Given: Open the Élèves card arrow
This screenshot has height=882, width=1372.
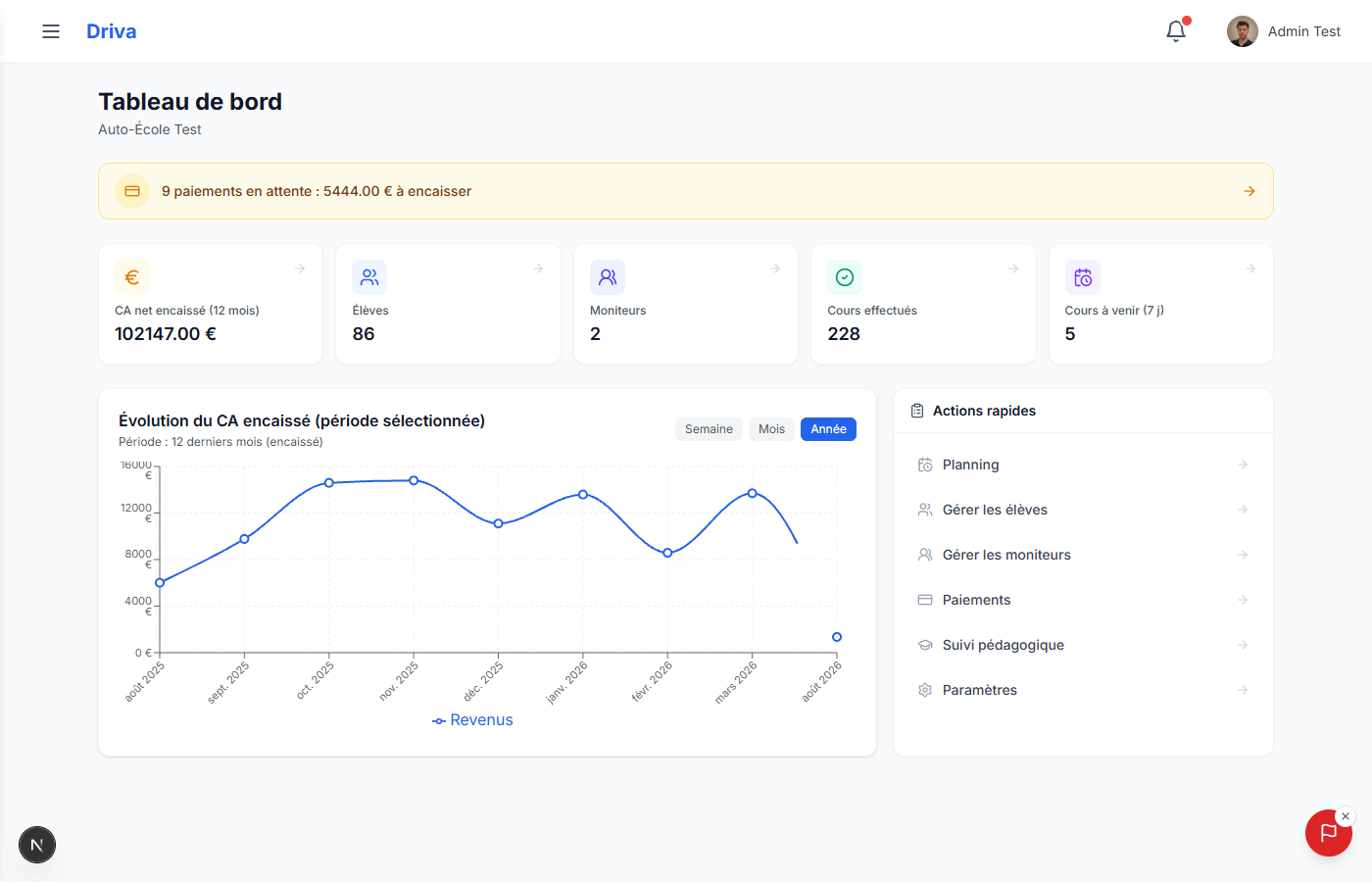Looking at the screenshot, I should [x=538, y=269].
